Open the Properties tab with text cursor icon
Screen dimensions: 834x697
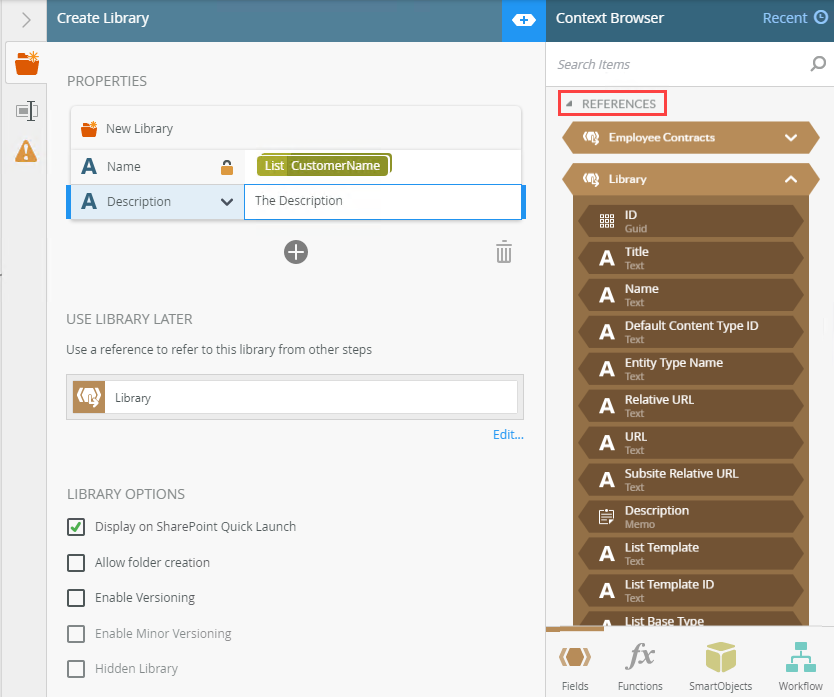pyautogui.click(x=27, y=111)
